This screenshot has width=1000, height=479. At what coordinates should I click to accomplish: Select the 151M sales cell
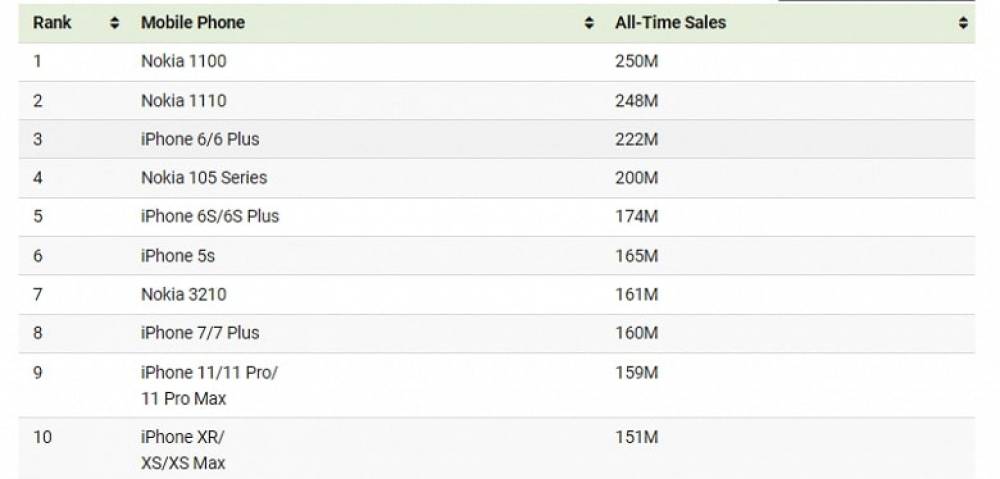[x=636, y=438]
